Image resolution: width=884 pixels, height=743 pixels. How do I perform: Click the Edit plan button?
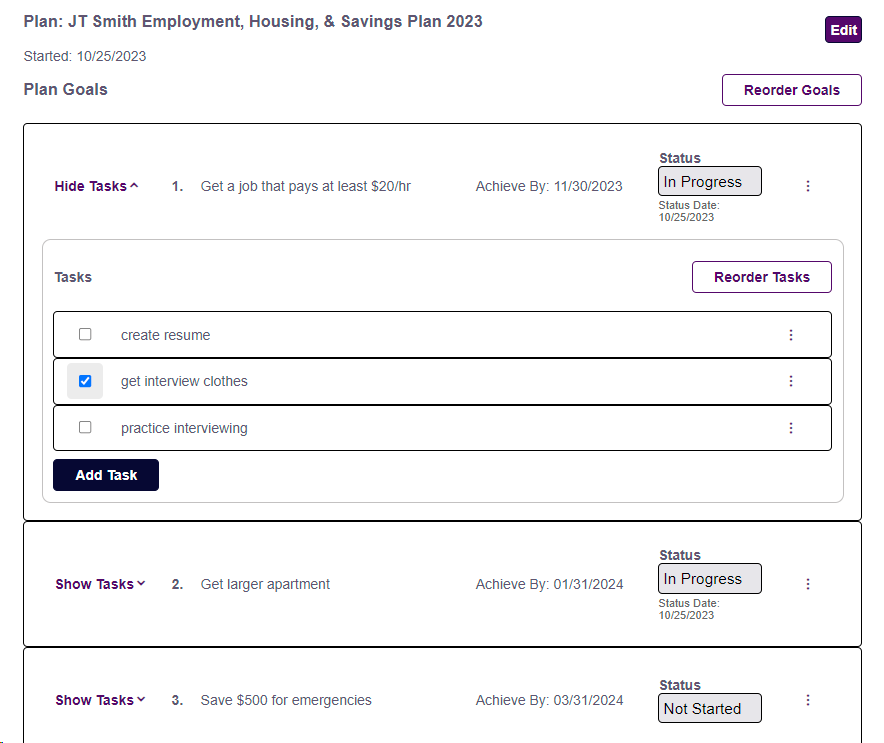[x=844, y=30]
